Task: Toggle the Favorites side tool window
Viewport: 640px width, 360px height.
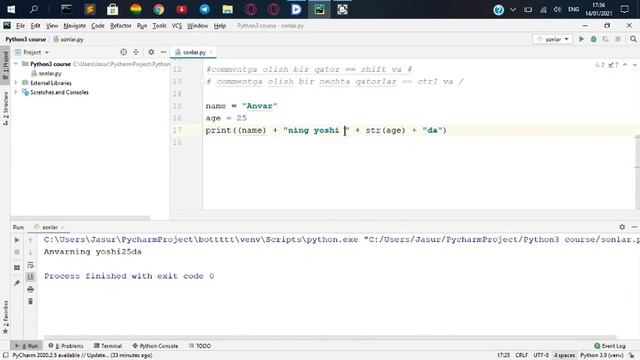Action: point(5,318)
